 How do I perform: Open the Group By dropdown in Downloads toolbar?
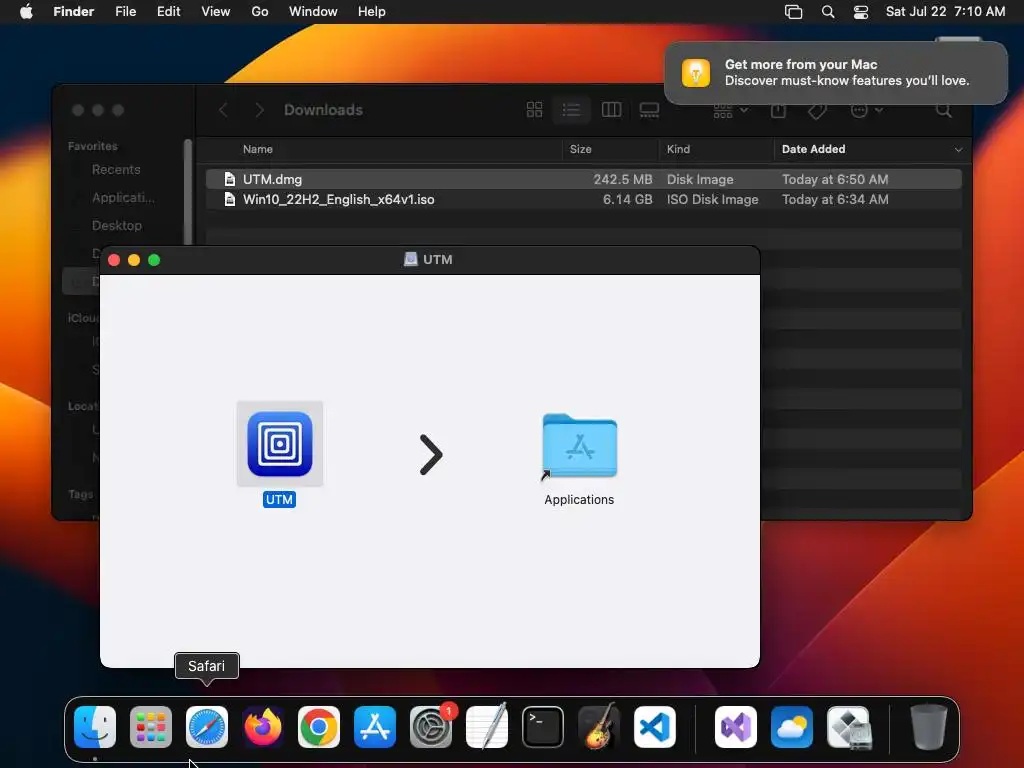click(730, 110)
